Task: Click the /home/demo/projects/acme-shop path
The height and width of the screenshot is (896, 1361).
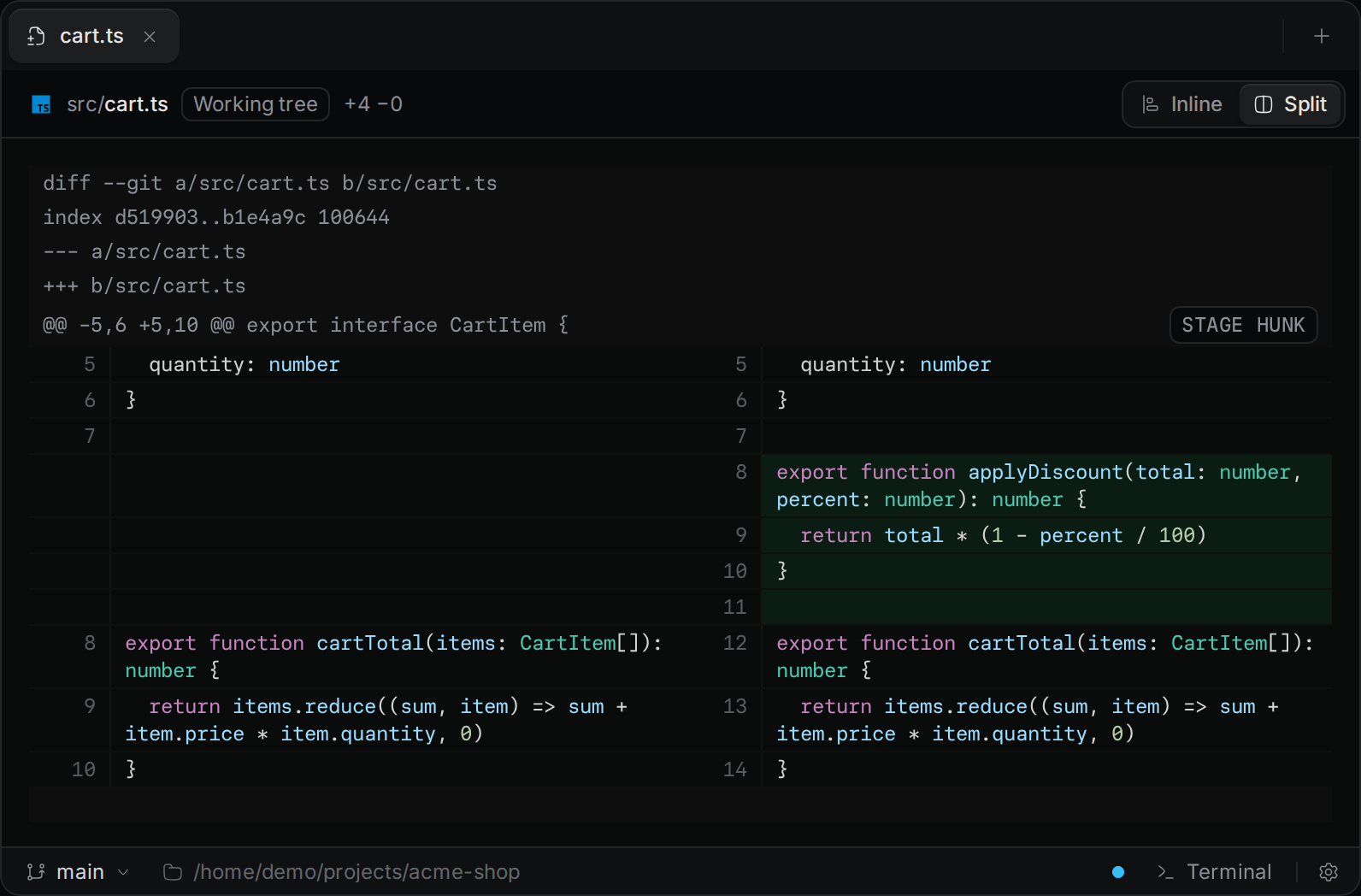Action: [x=356, y=872]
